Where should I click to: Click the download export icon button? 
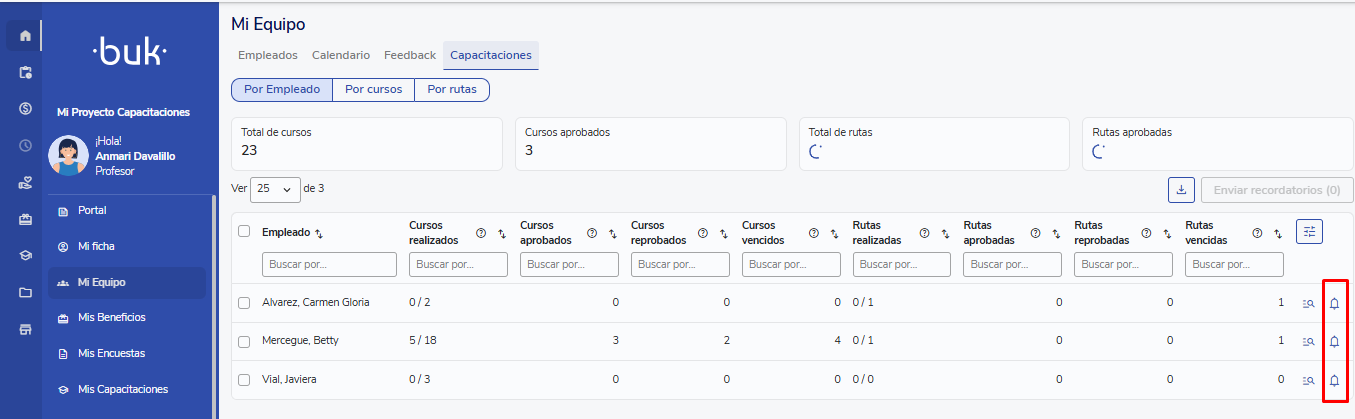click(x=1181, y=189)
